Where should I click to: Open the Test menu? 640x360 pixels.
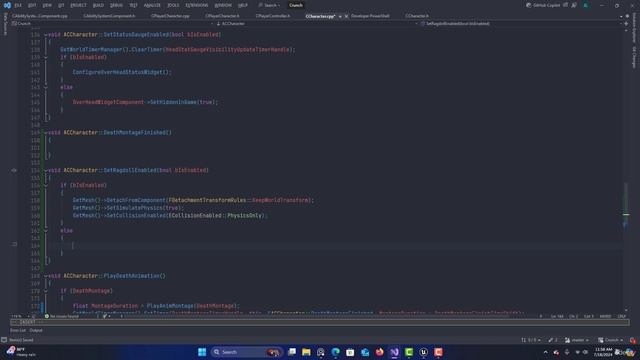(133, 5)
